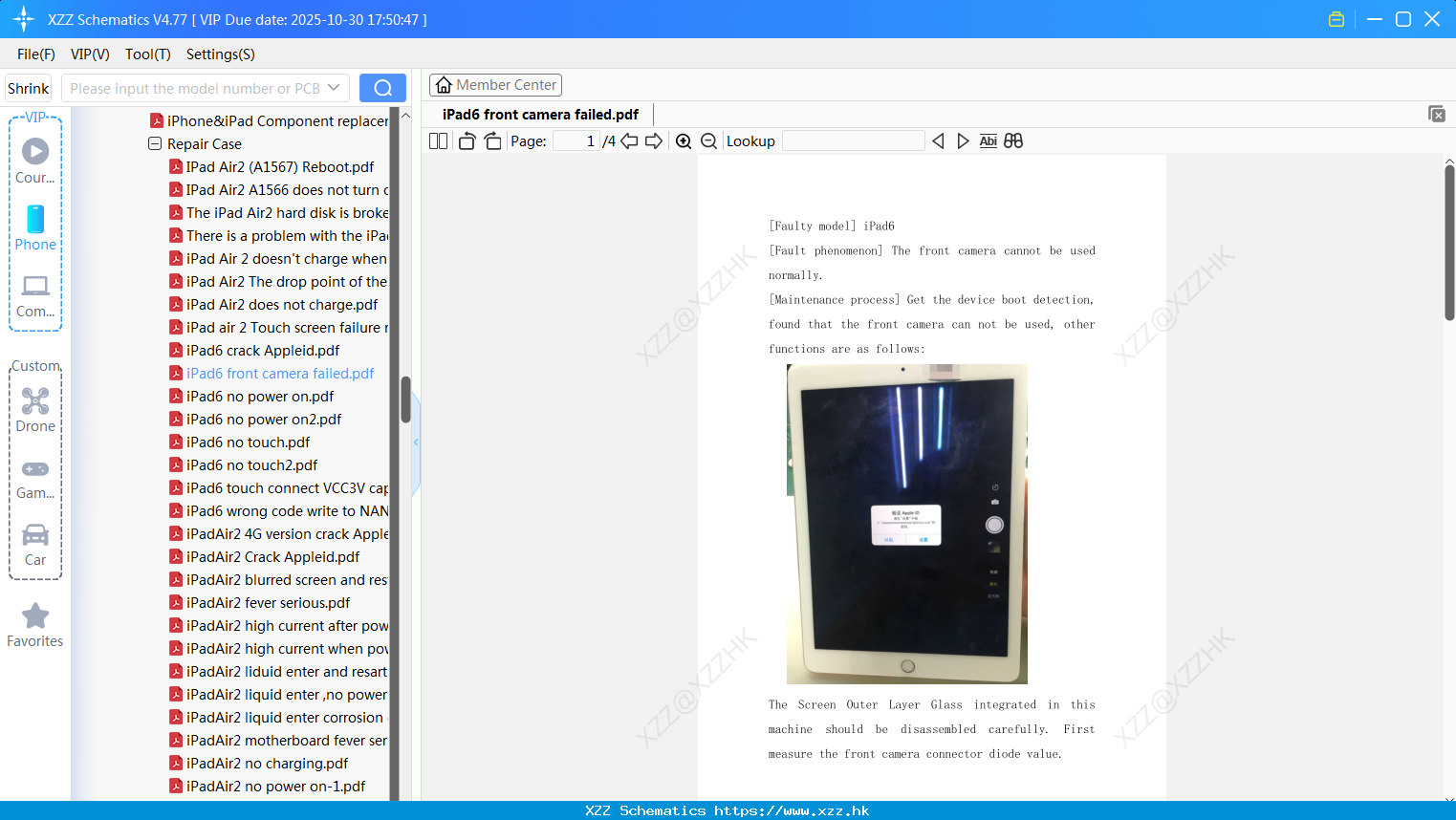Zoom out of the PDF
Image resolution: width=1456 pixels, height=820 pixels.
(x=709, y=140)
